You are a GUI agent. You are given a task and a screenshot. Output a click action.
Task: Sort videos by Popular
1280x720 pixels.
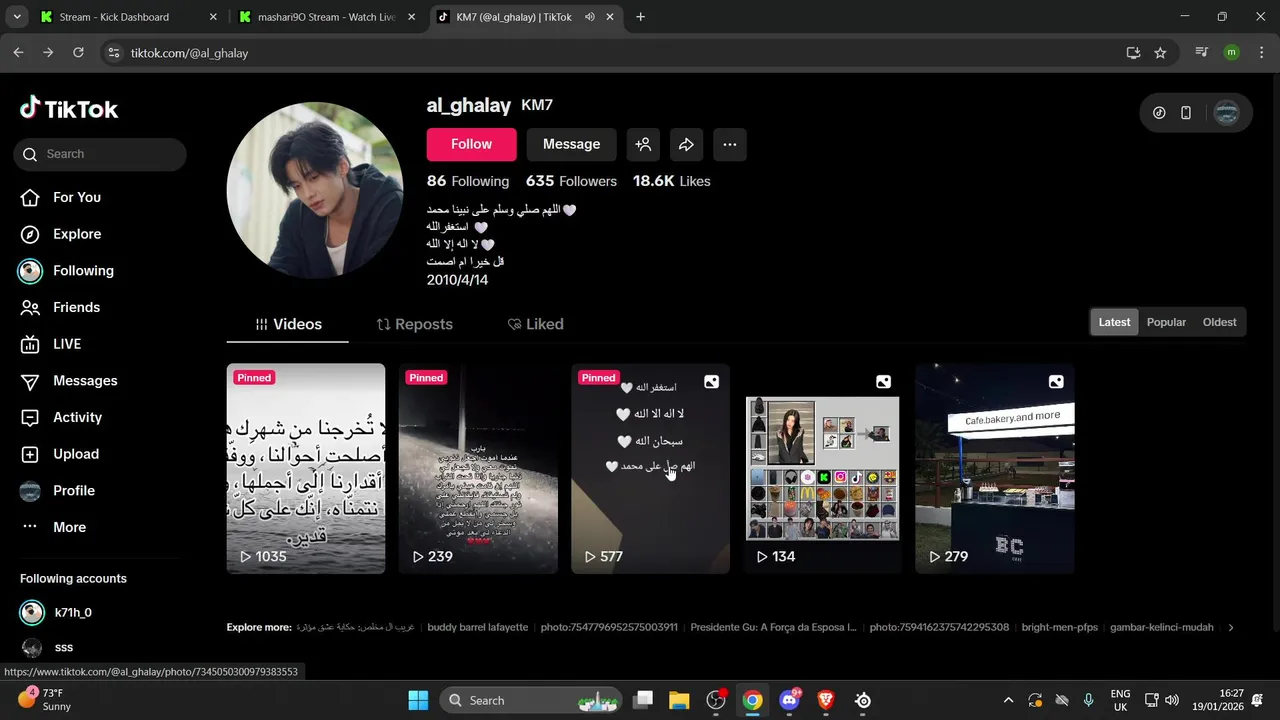1166,322
